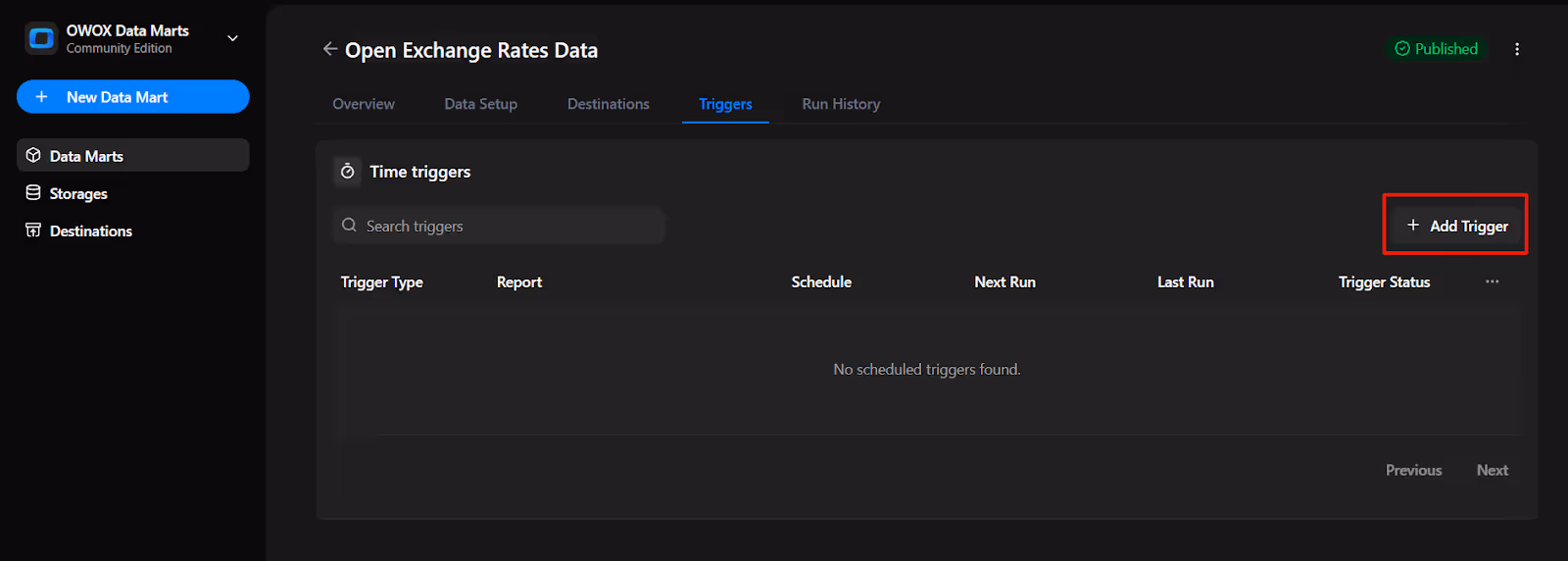Switch to the Destinations tab
This screenshot has height=561, width=1568.
point(609,104)
